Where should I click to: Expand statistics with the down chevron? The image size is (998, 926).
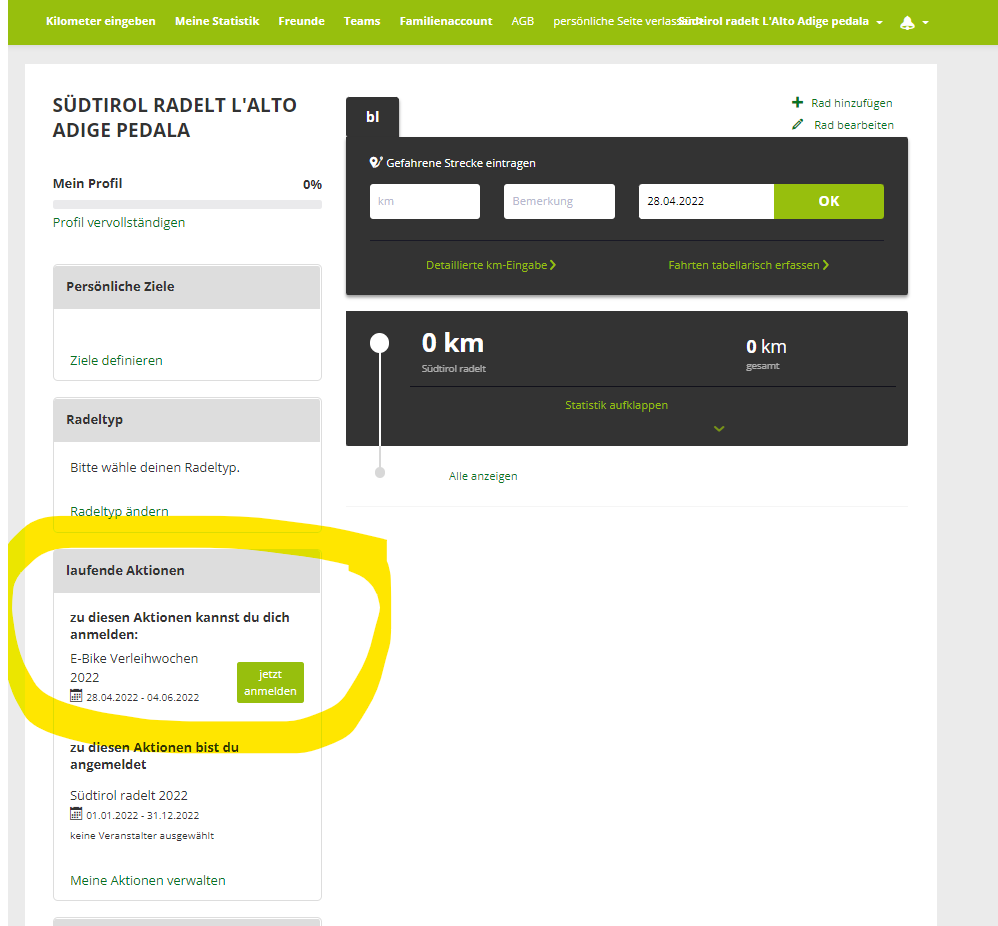pyautogui.click(x=719, y=428)
